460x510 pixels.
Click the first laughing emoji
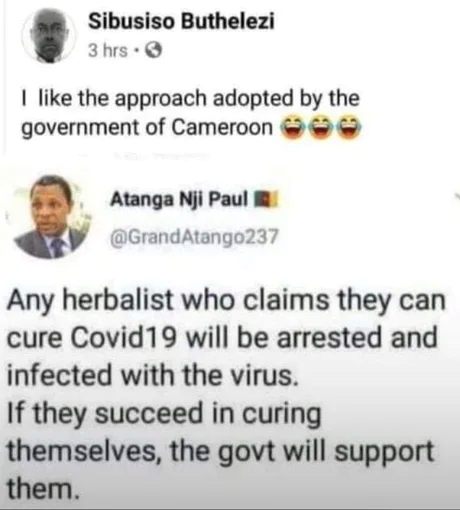tap(292, 128)
